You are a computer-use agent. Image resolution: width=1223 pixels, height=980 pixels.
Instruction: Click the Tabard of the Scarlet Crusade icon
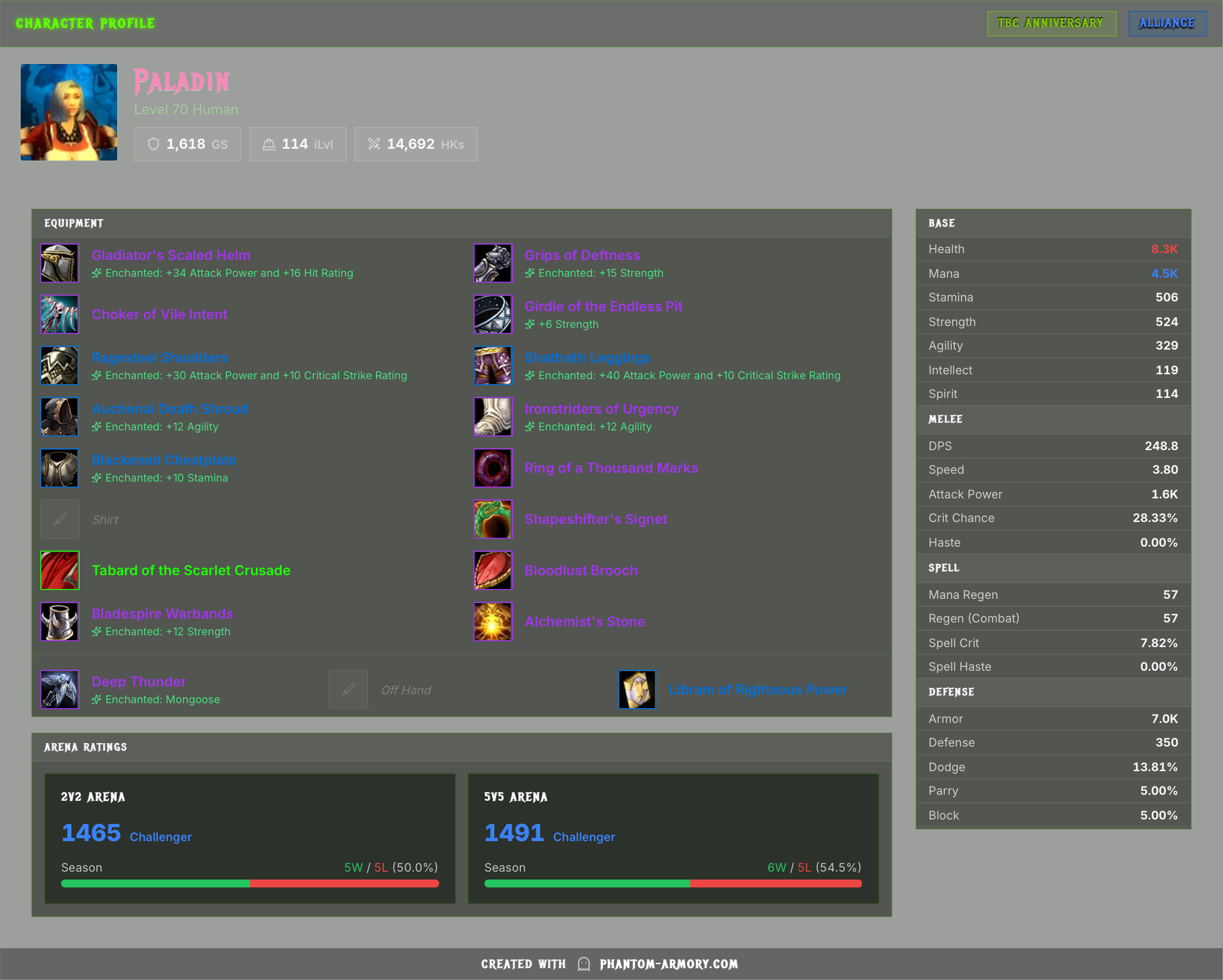click(60, 570)
